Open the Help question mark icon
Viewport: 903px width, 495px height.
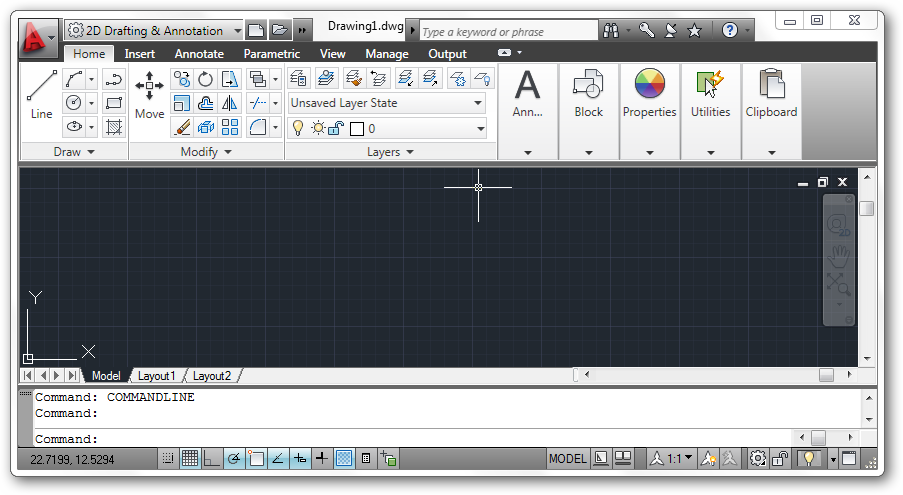(730, 30)
